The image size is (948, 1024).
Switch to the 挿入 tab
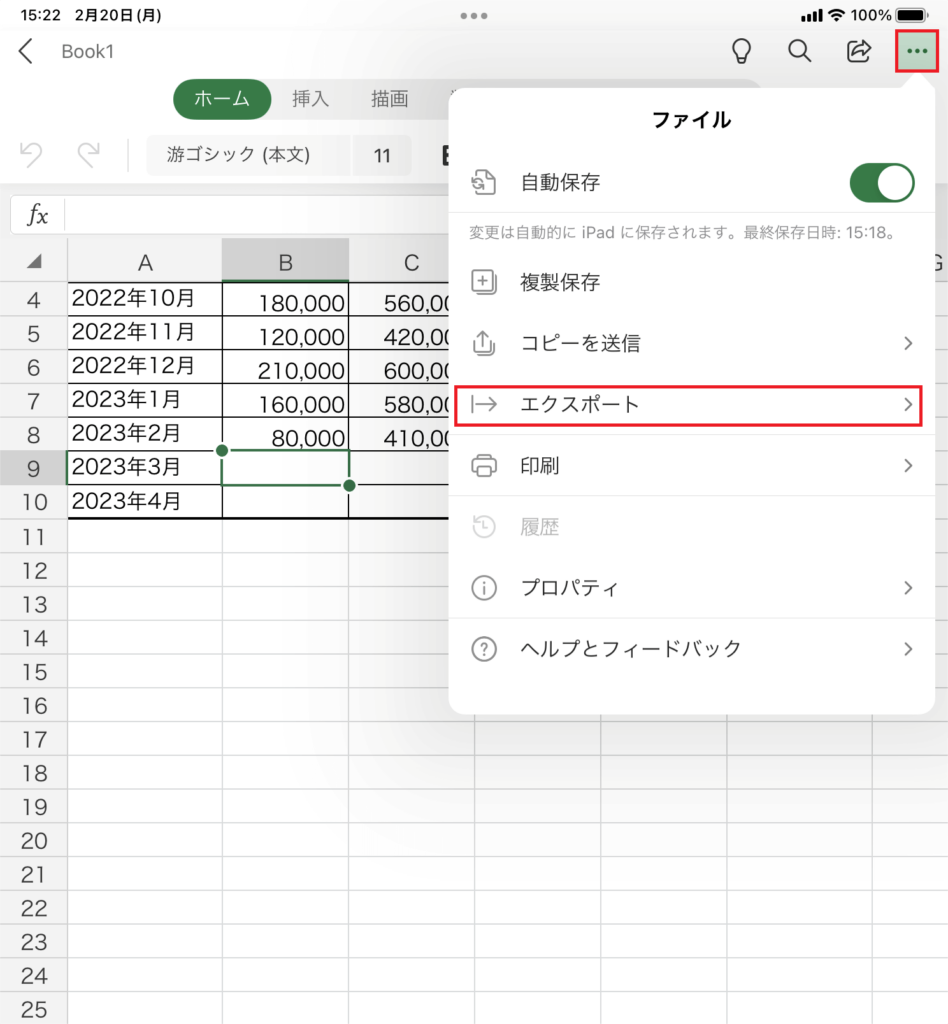[x=310, y=99]
